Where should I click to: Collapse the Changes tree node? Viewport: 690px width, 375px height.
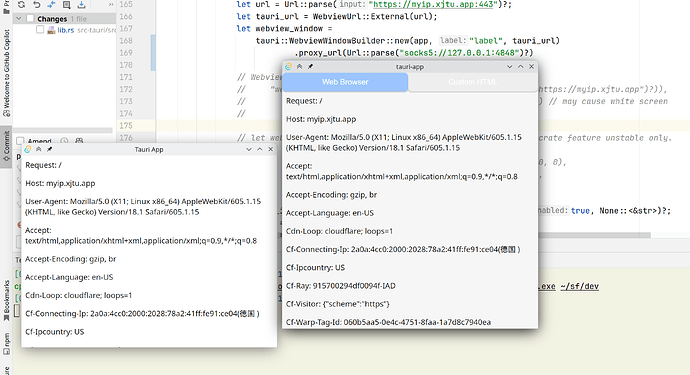coord(18,18)
